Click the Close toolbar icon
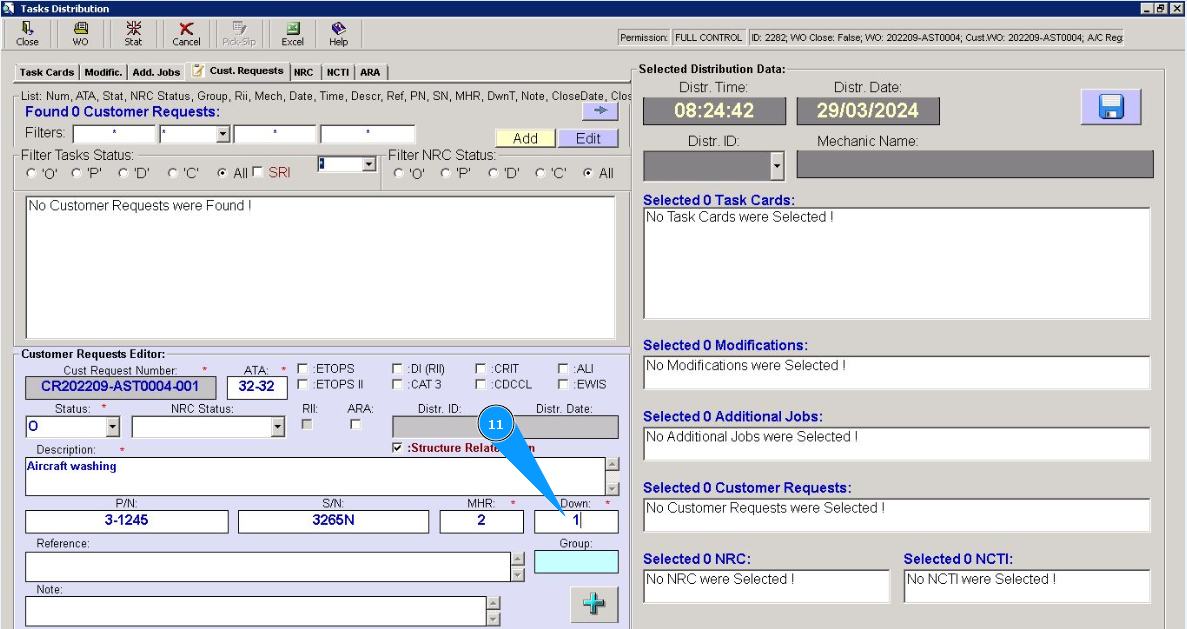1187x629 pixels. point(27,34)
